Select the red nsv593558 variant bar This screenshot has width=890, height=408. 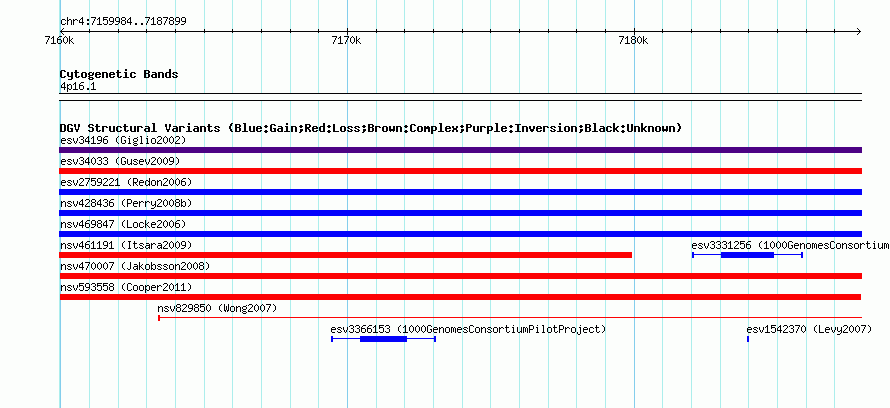[460, 297]
